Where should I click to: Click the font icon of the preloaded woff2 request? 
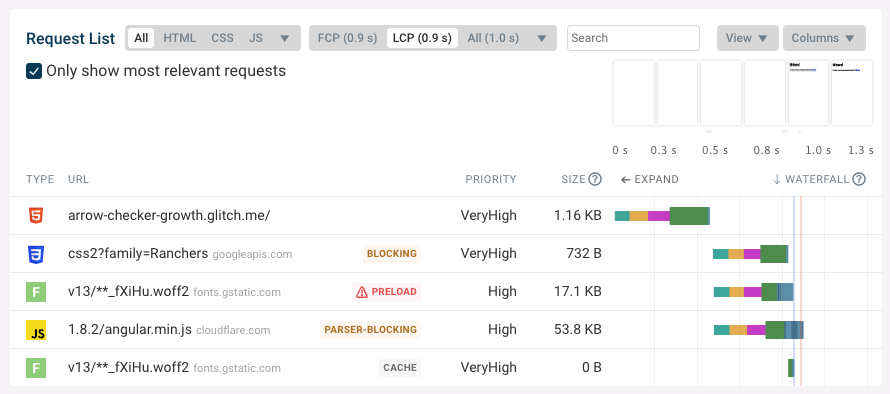pos(36,292)
